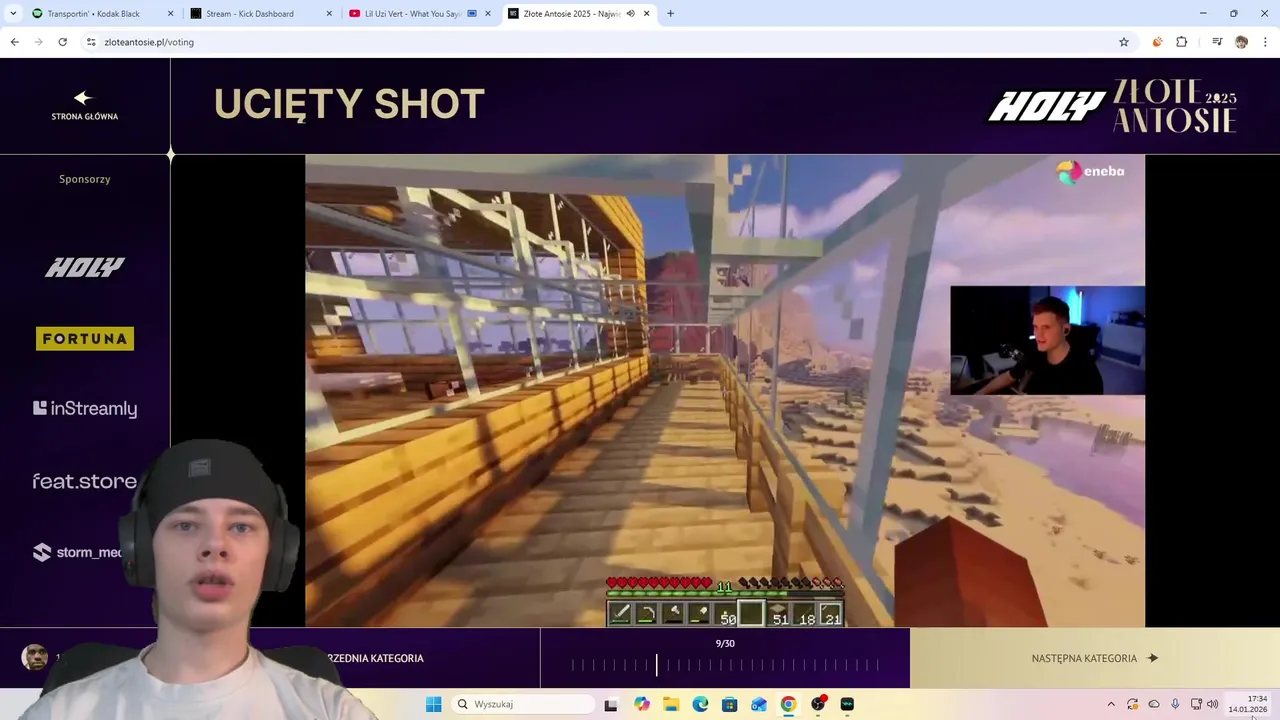Open the volume tray icon
The width and height of the screenshot is (1280, 720).
(x=1212, y=704)
